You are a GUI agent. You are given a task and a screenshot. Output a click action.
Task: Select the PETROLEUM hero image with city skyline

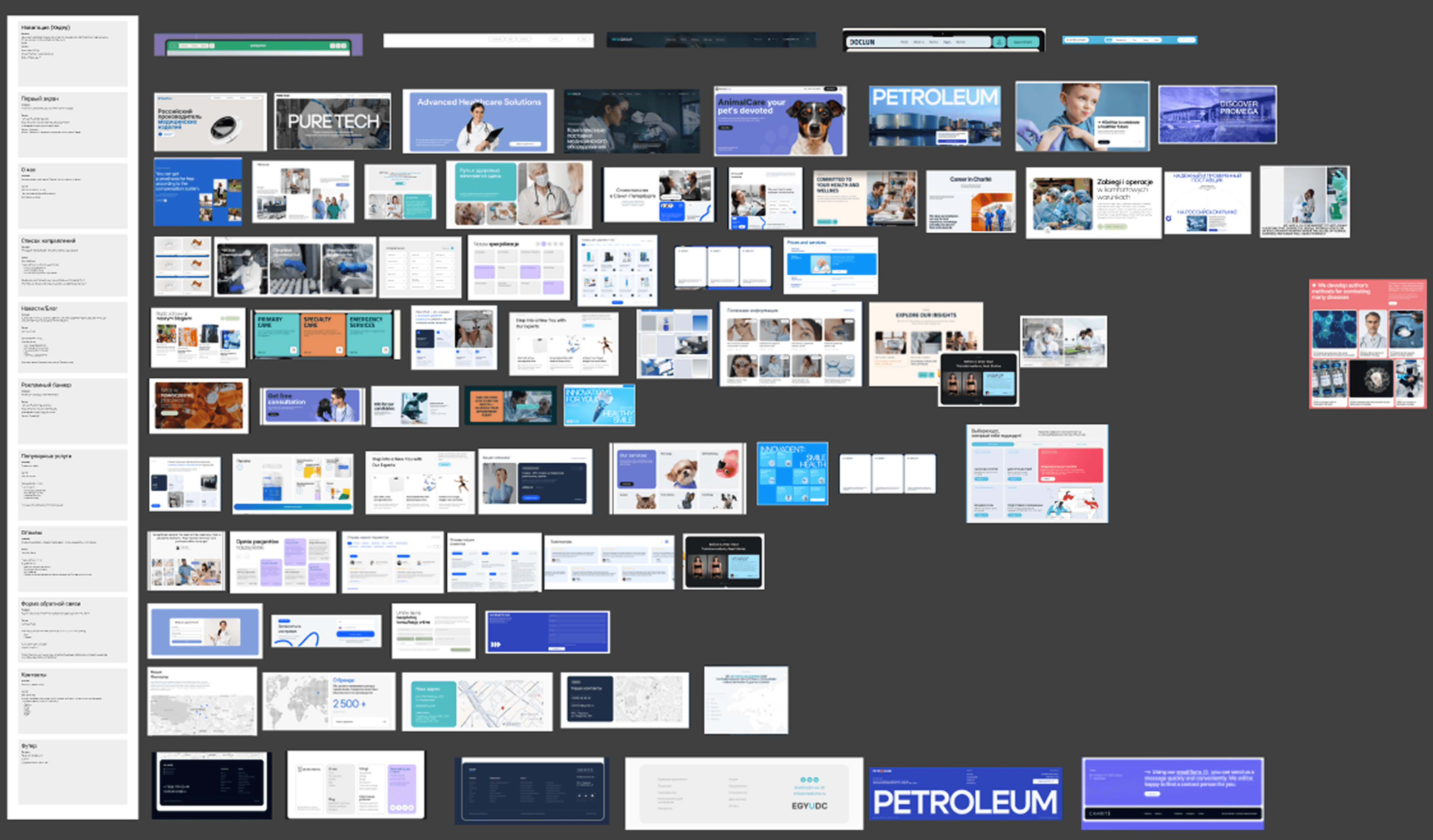(935, 117)
